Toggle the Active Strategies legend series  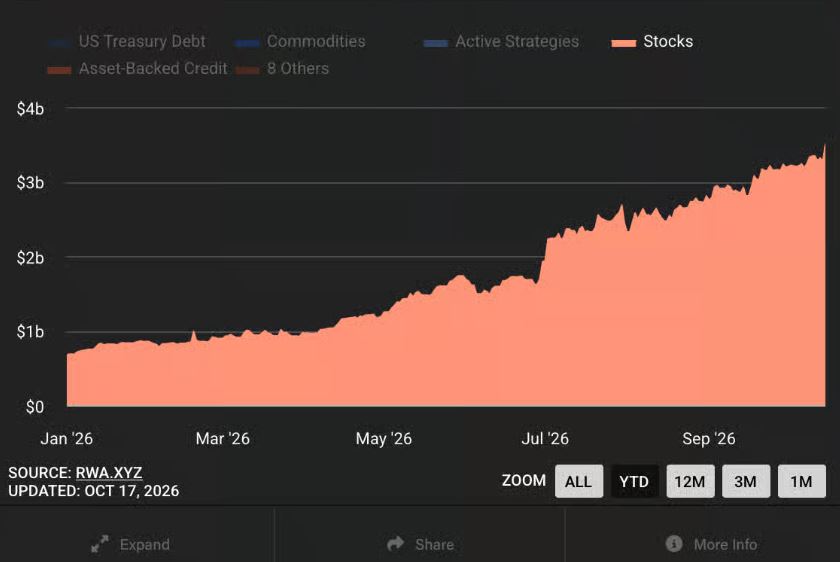pyautogui.click(x=501, y=41)
